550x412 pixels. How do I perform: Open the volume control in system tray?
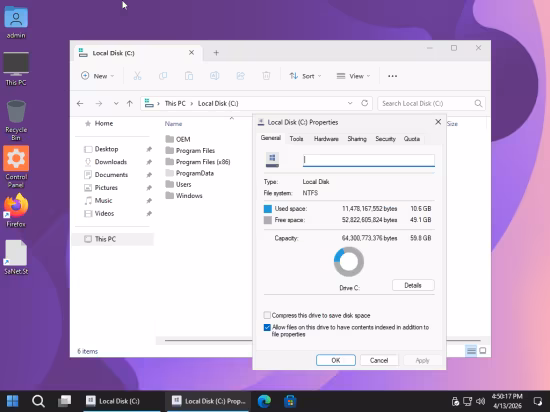[x=481, y=401]
